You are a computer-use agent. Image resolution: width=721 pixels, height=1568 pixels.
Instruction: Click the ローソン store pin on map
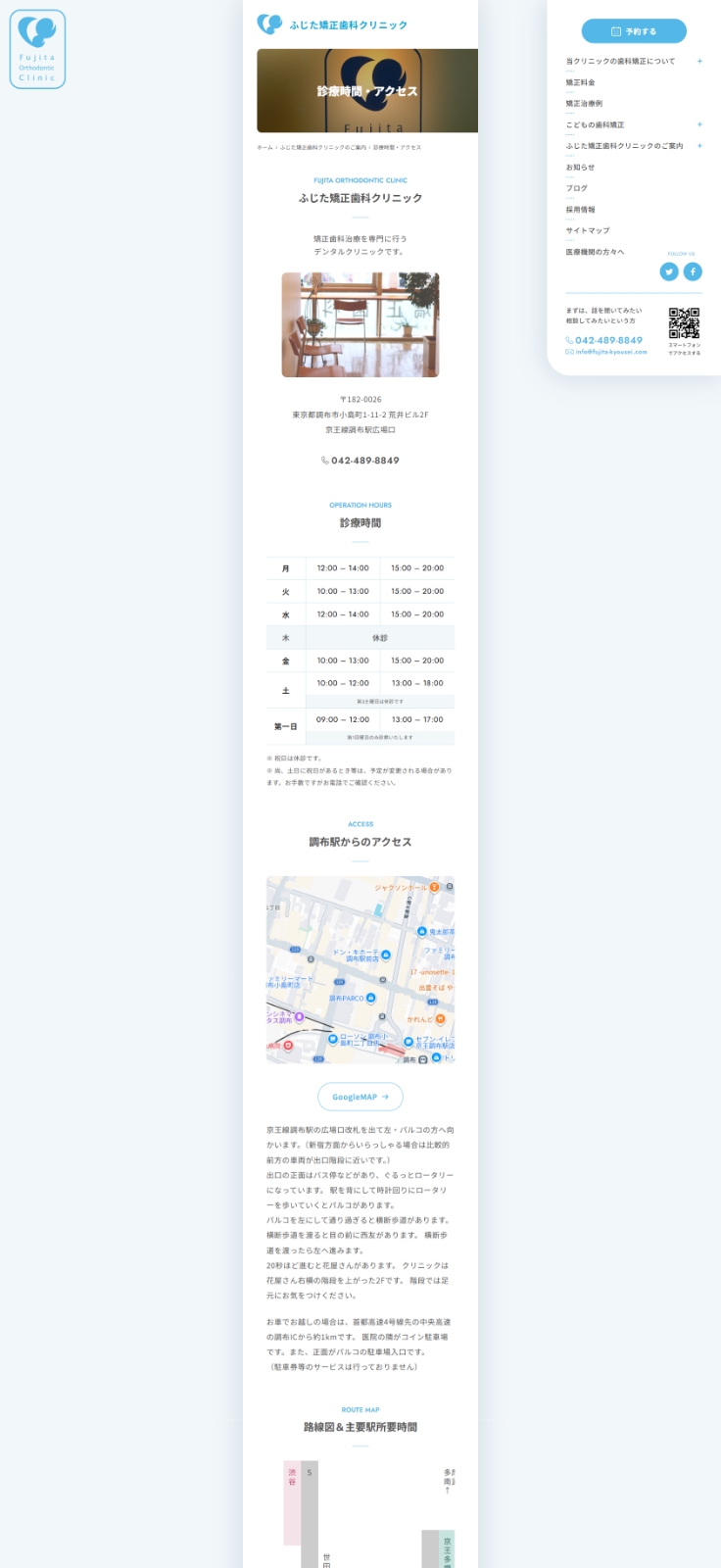pyautogui.click(x=333, y=1039)
